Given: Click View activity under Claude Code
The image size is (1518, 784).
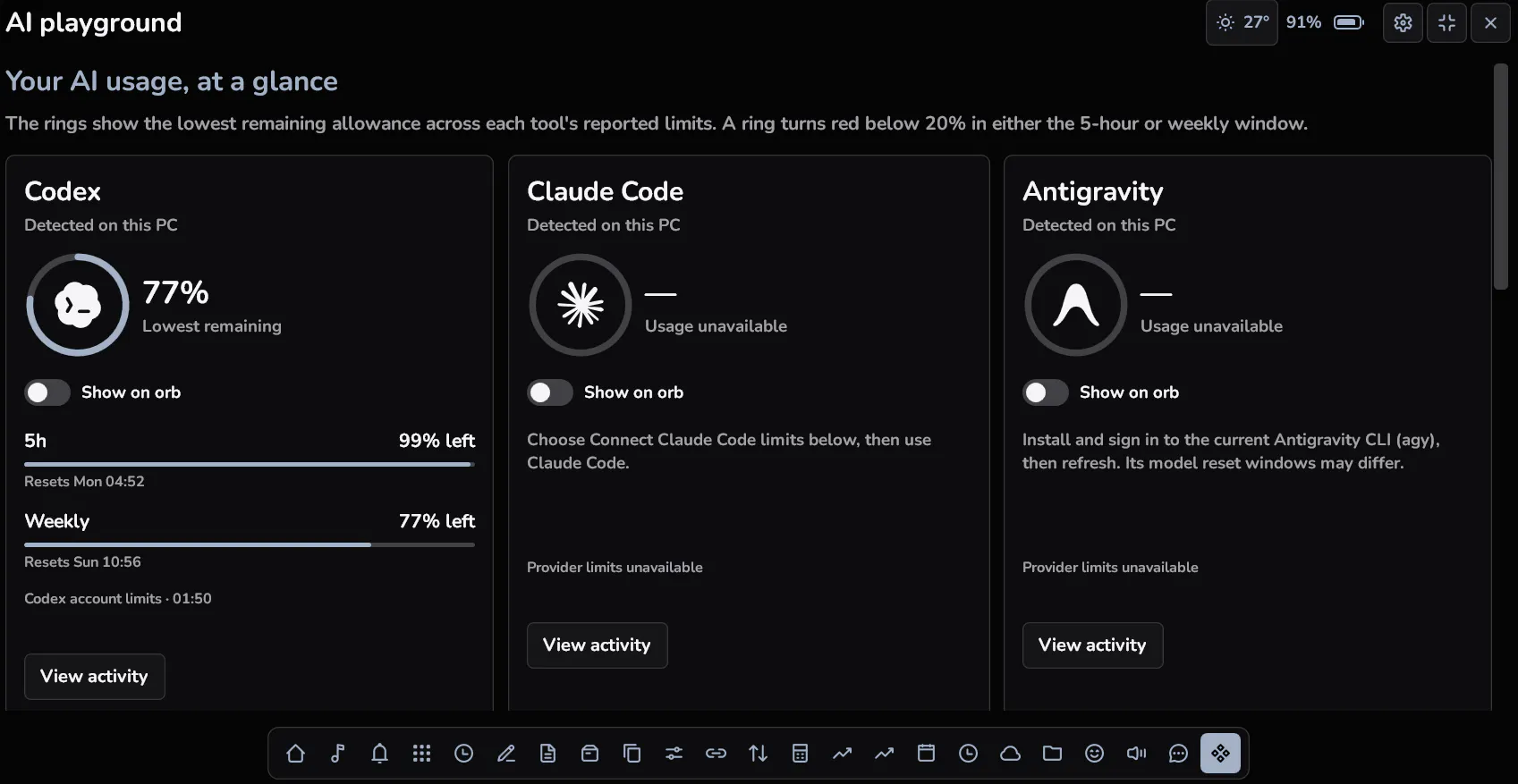Looking at the screenshot, I should coord(597,645).
